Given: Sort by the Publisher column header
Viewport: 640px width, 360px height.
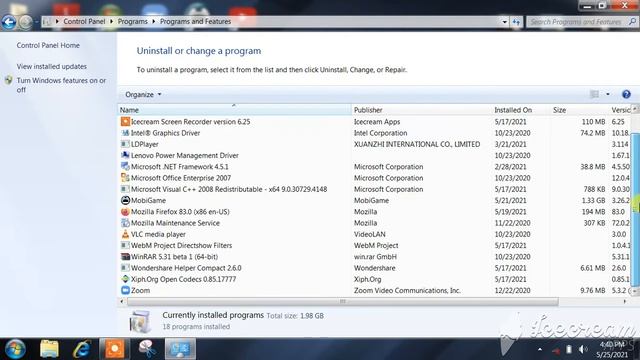Looking at the screenshot, I should [x=422, y=110].
